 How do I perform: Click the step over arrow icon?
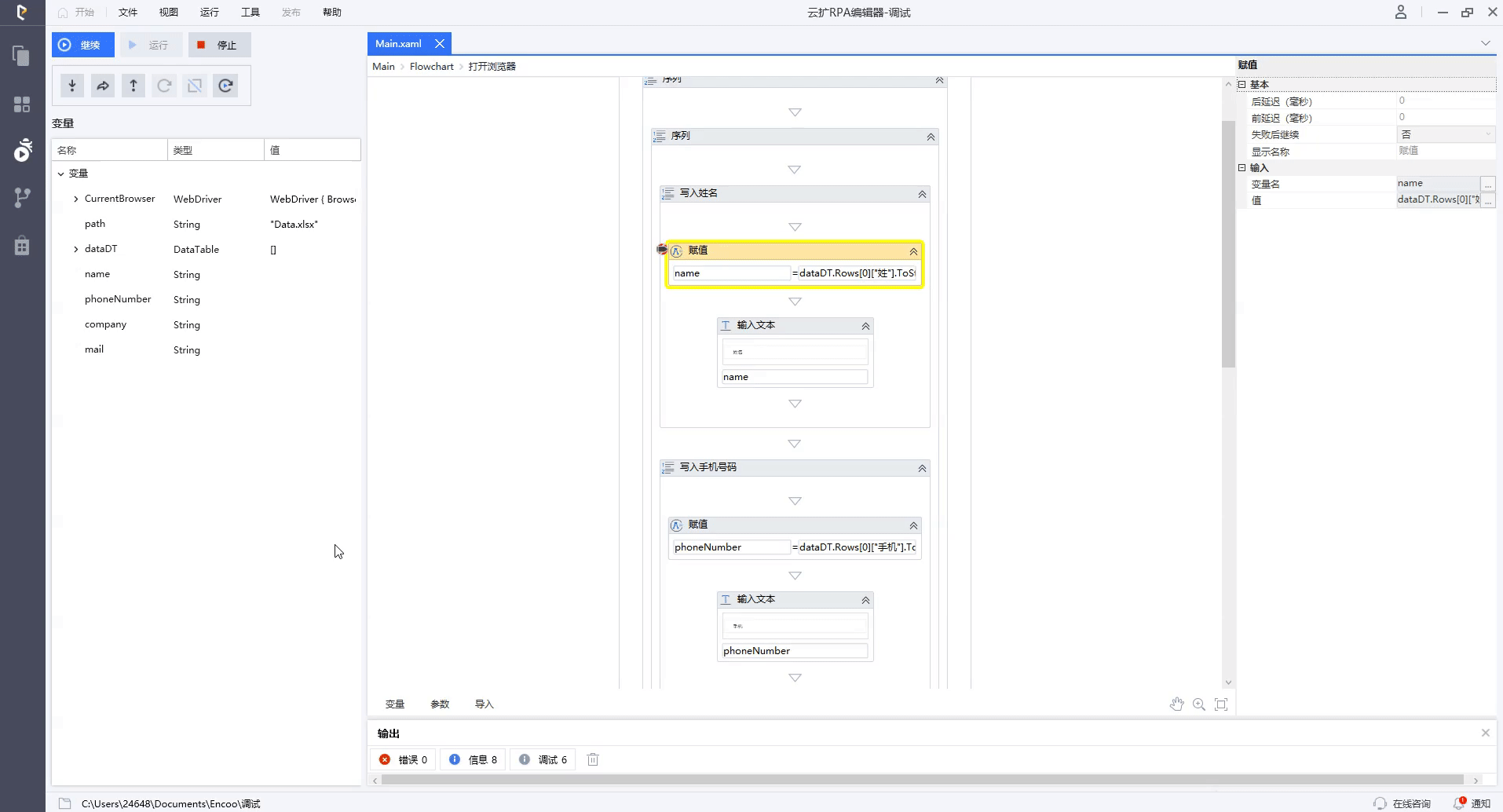pyautogui.click(x=103, y=86)
